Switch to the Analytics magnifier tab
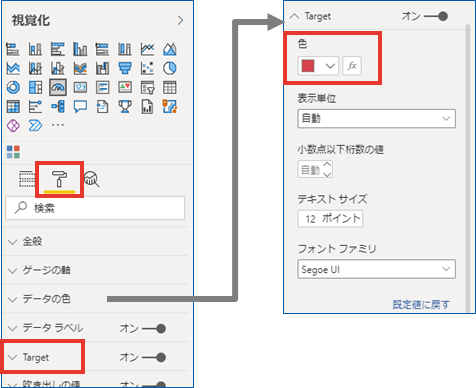This screenshot has width=476, height=388. (92, 179)
